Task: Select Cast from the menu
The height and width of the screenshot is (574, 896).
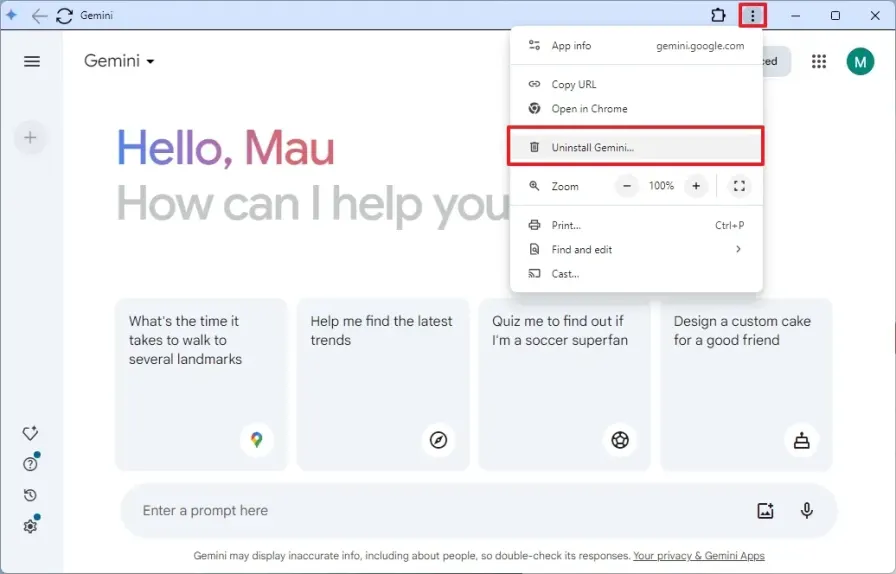Action: click(x=636, y=274)
